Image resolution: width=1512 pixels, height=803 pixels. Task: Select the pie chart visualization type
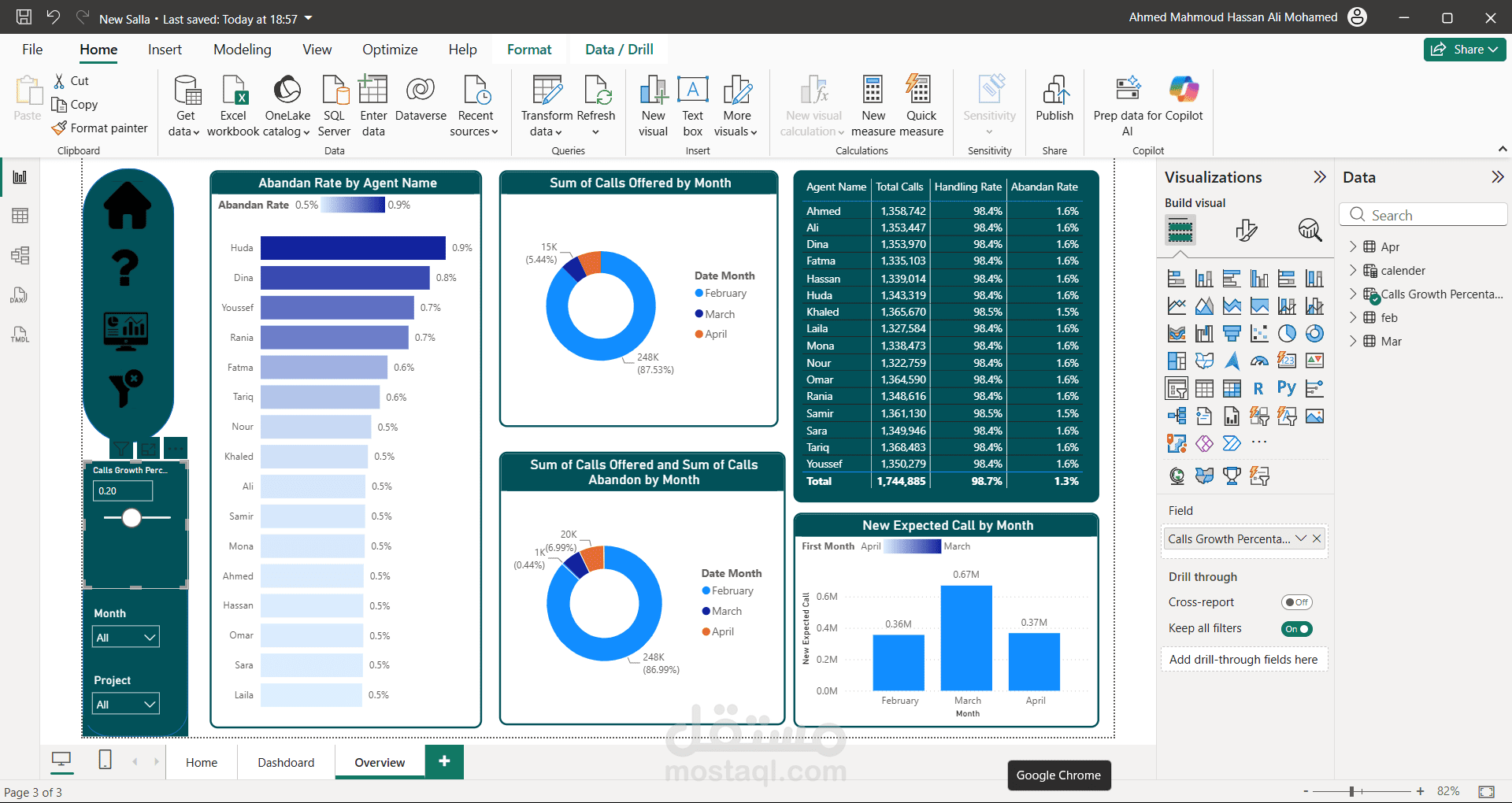[x=1287, y=334]
